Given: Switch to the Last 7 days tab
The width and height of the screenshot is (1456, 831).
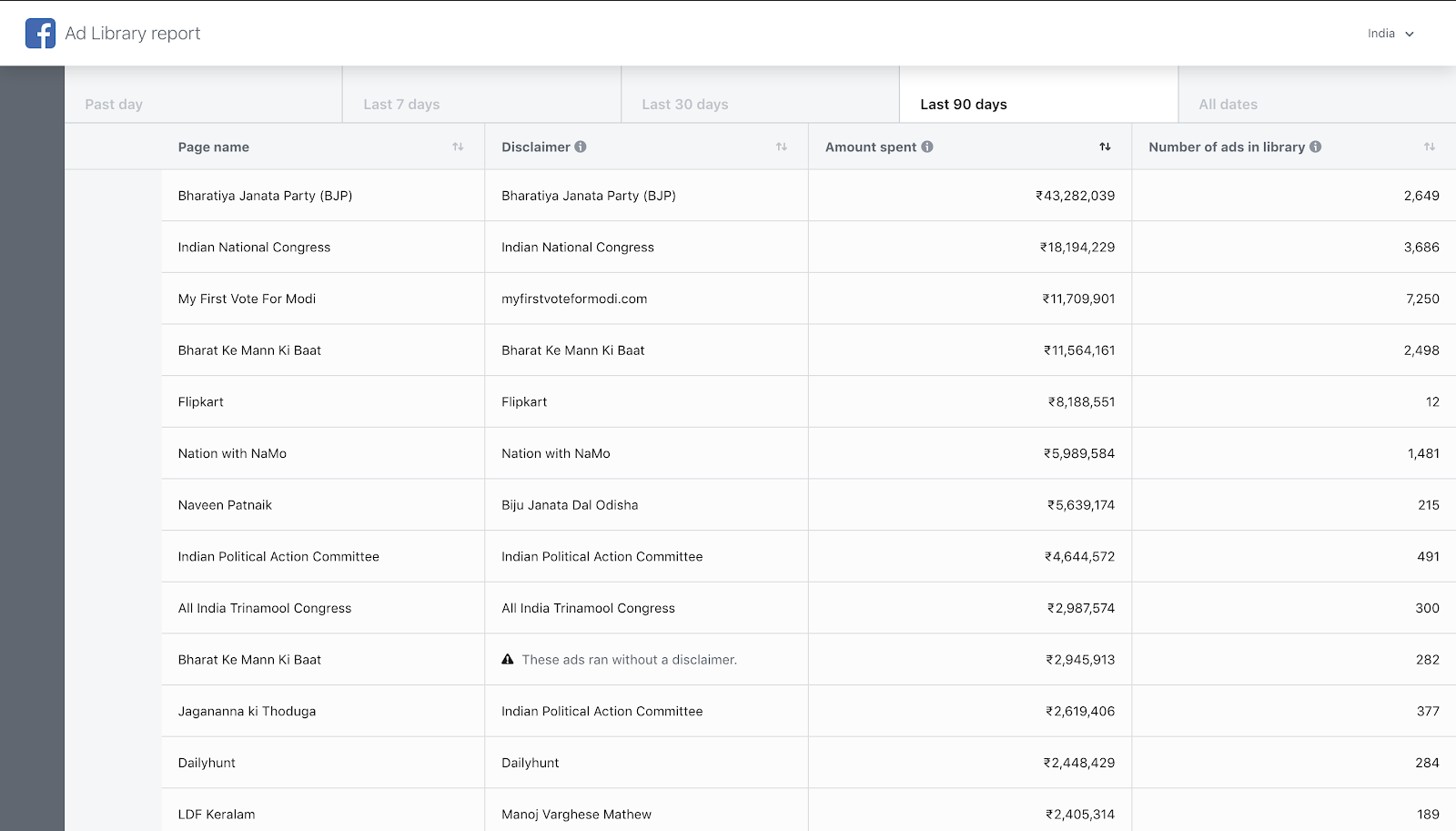Looking at the screenshot, I should (x=482, y=95).
